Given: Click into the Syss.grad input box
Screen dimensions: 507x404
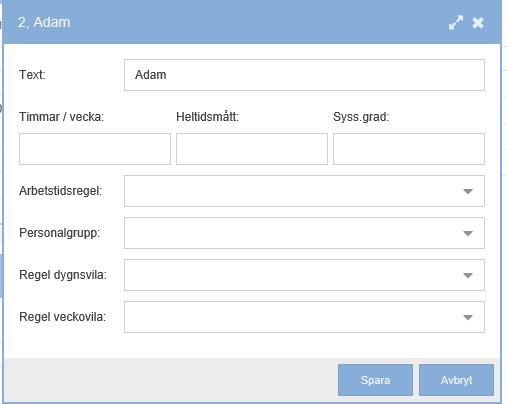Looking at the screenshot, I should click(x=409, y=149).
